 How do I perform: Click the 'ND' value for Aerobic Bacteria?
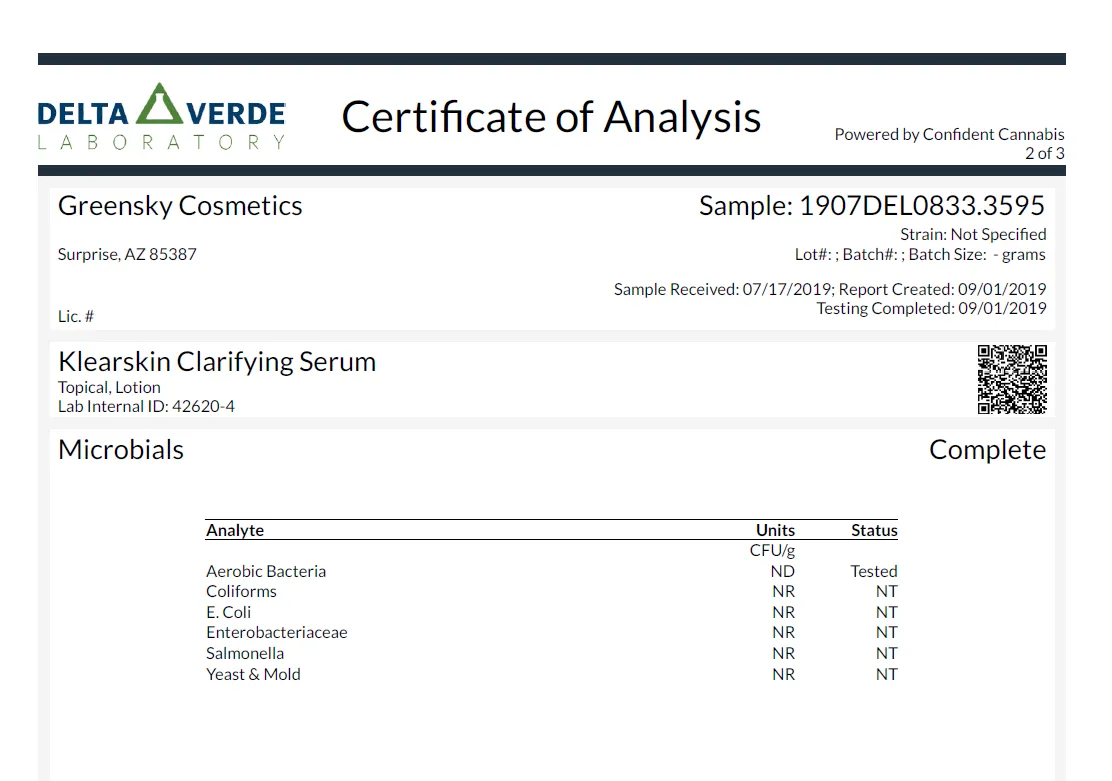click(x=783, y=571)
